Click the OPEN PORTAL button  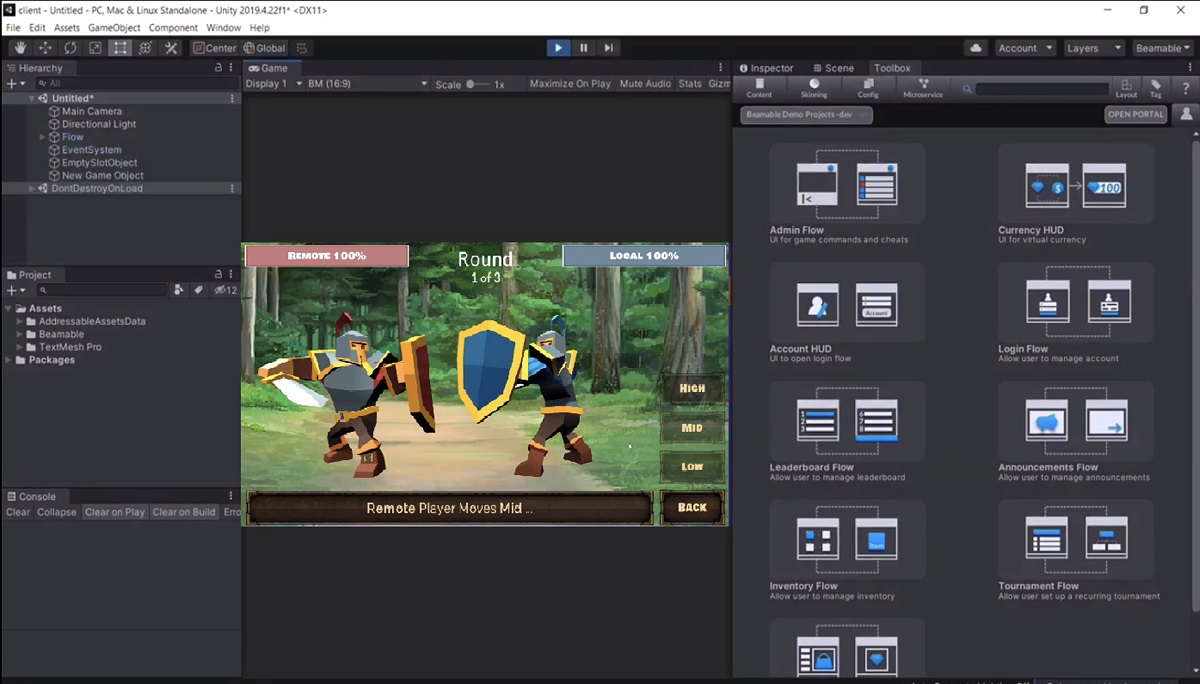pos(1136,115)
